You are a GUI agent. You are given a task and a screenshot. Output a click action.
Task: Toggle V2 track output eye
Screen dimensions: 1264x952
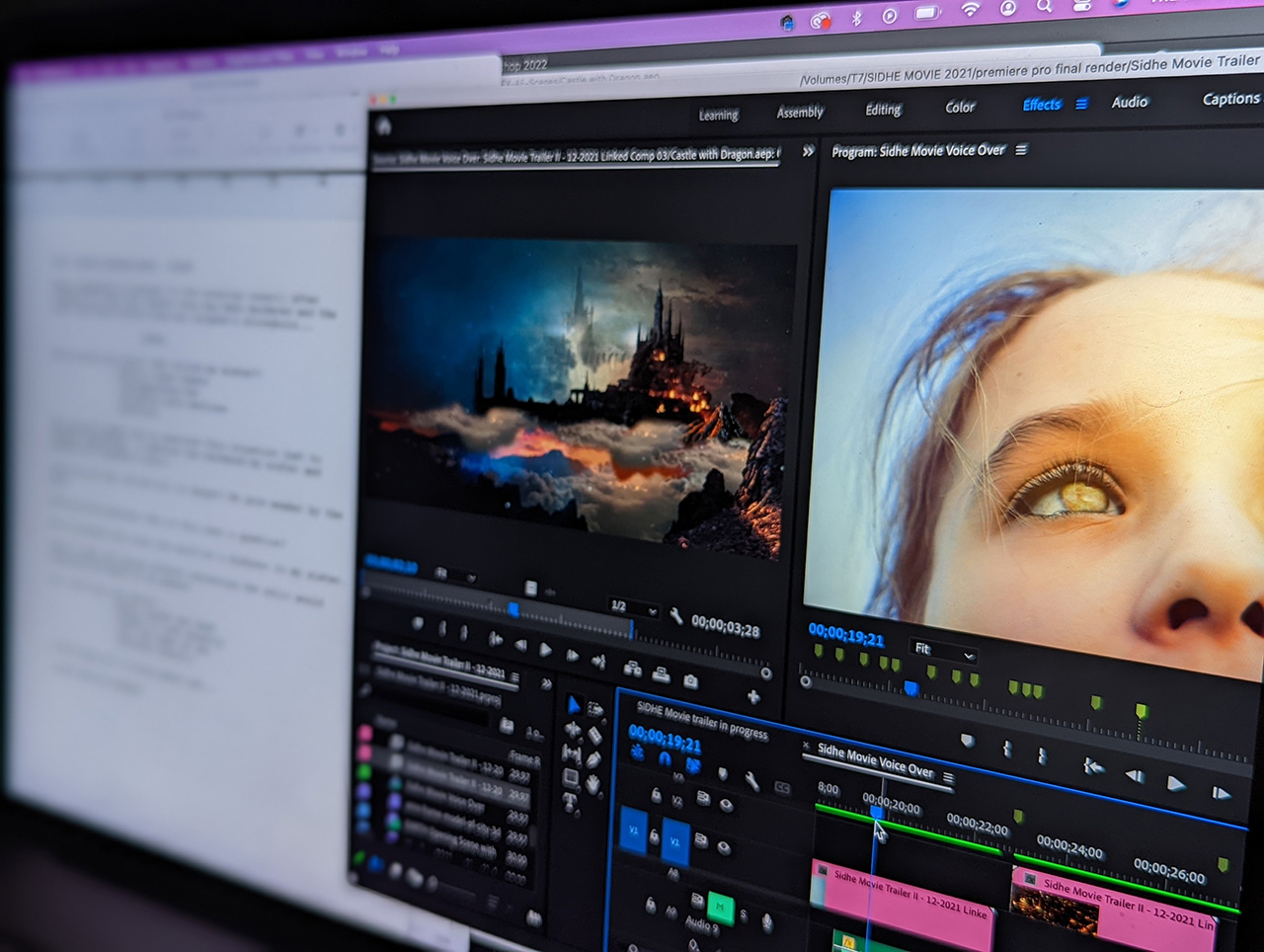(x=725, y=805)
